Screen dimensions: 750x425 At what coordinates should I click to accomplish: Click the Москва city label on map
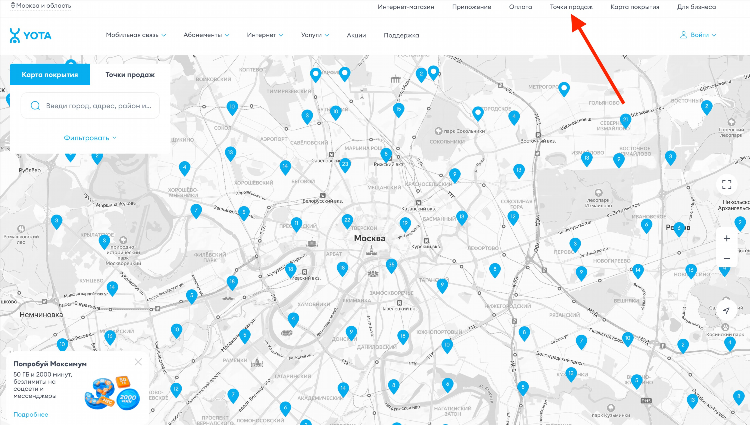(369, 238)
